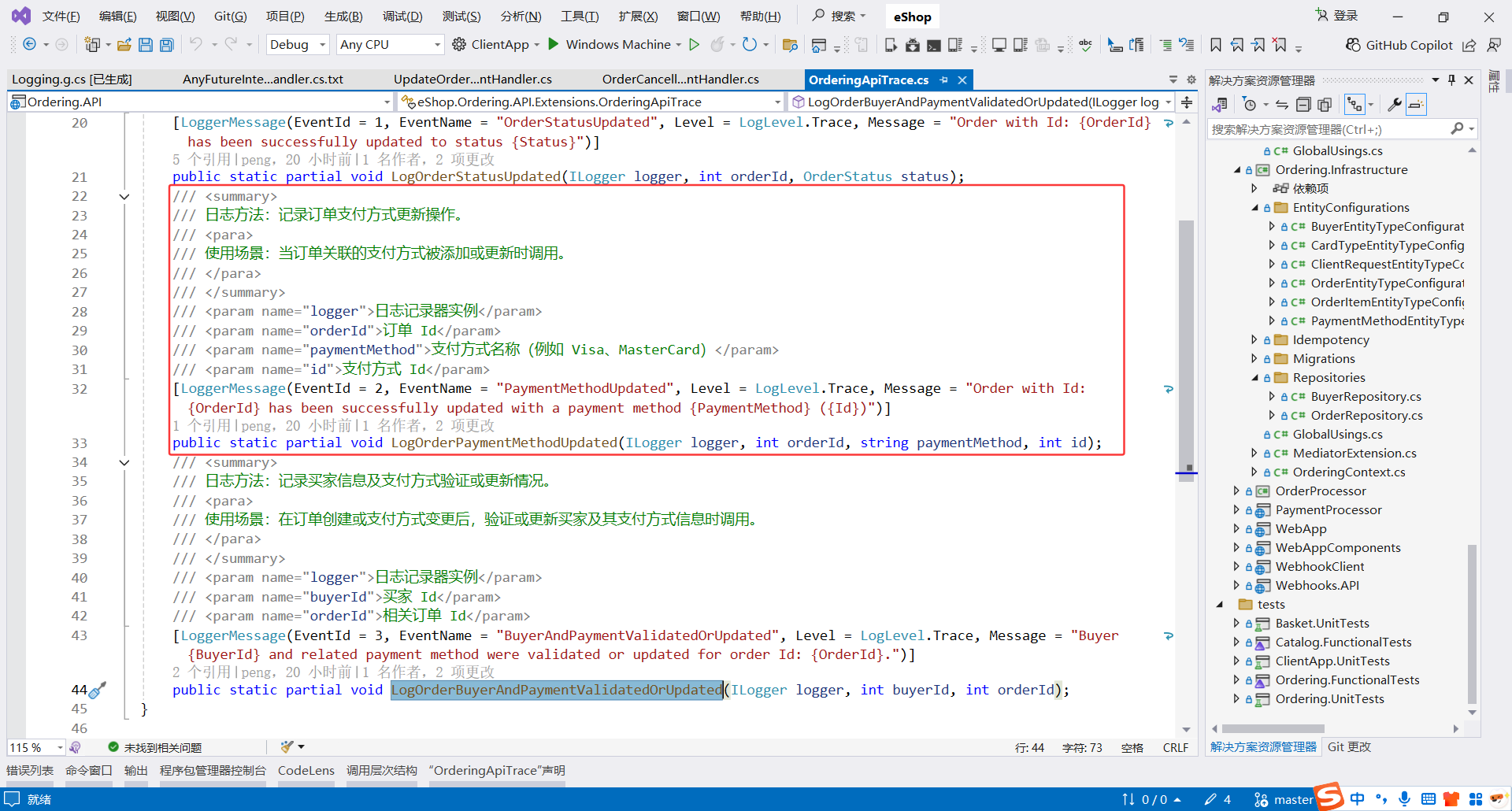Open the 调试(D) menu

tap(402, 17)
